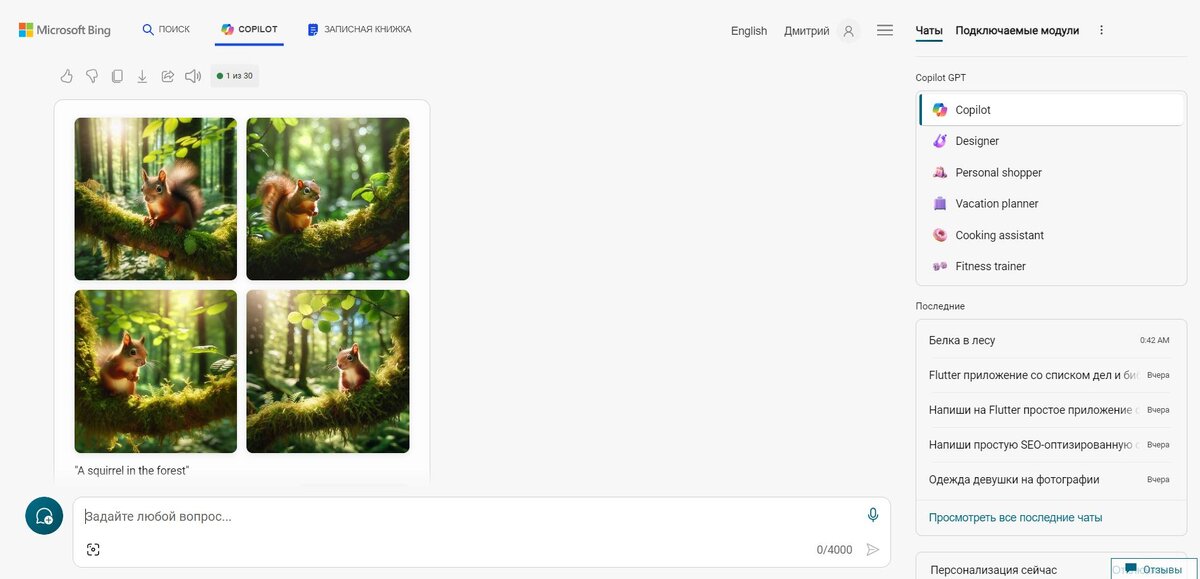Open the user profile avatar icon

tap(849, 31)
